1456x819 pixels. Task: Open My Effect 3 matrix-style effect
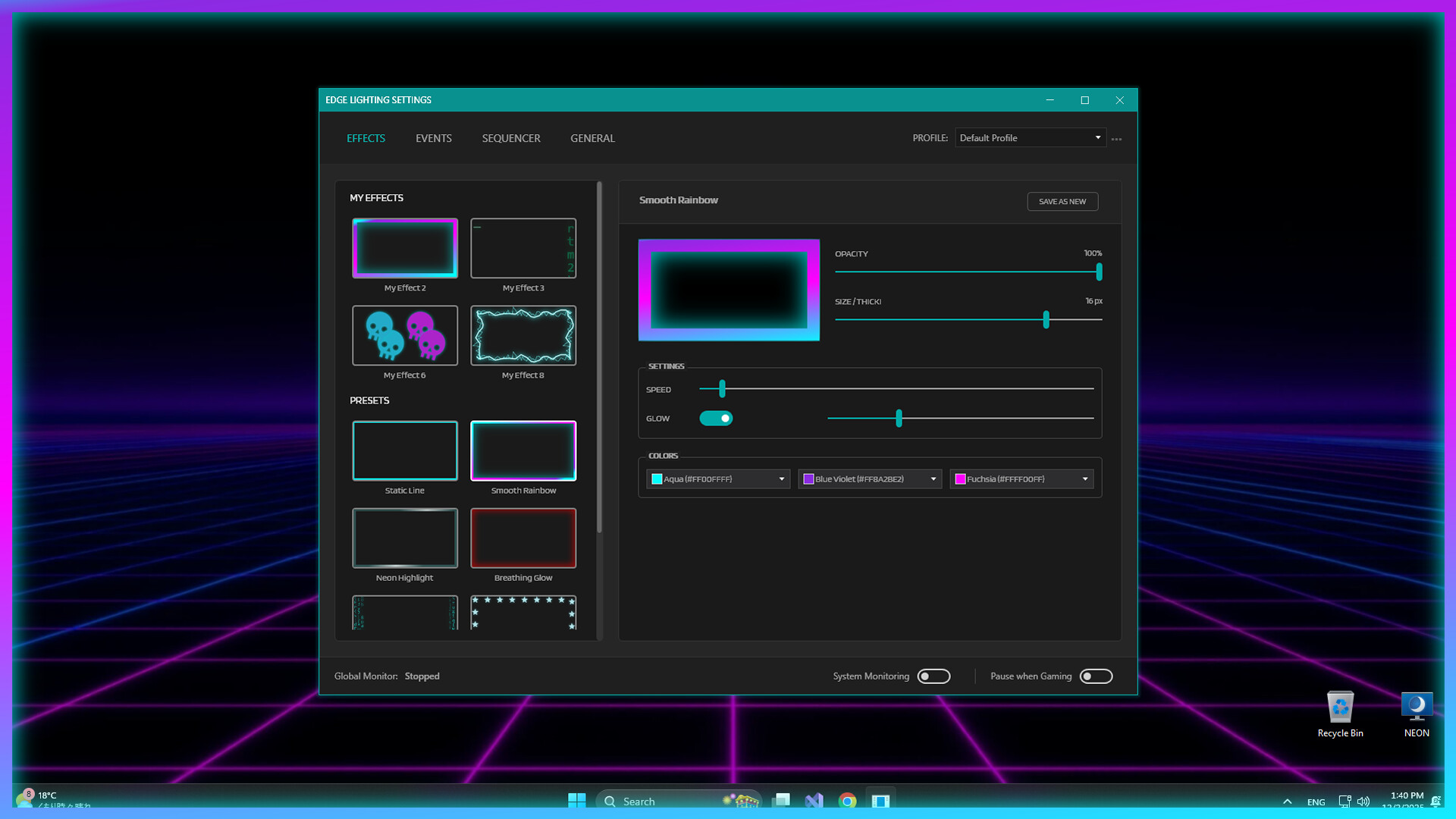(x=523, y=248)
